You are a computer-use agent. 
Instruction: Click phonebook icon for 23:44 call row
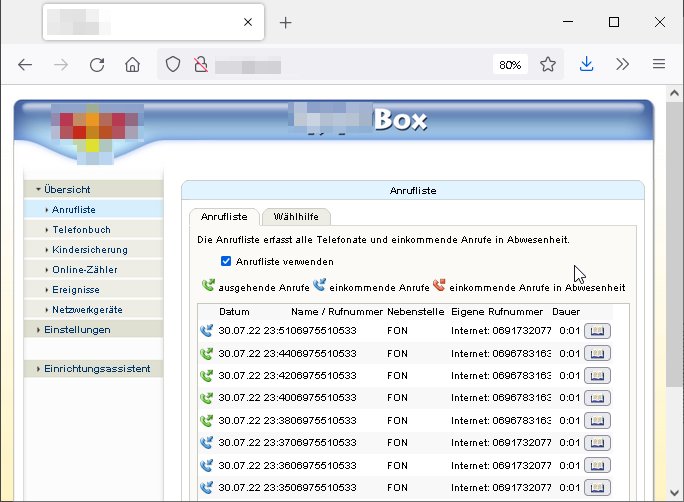597,353
